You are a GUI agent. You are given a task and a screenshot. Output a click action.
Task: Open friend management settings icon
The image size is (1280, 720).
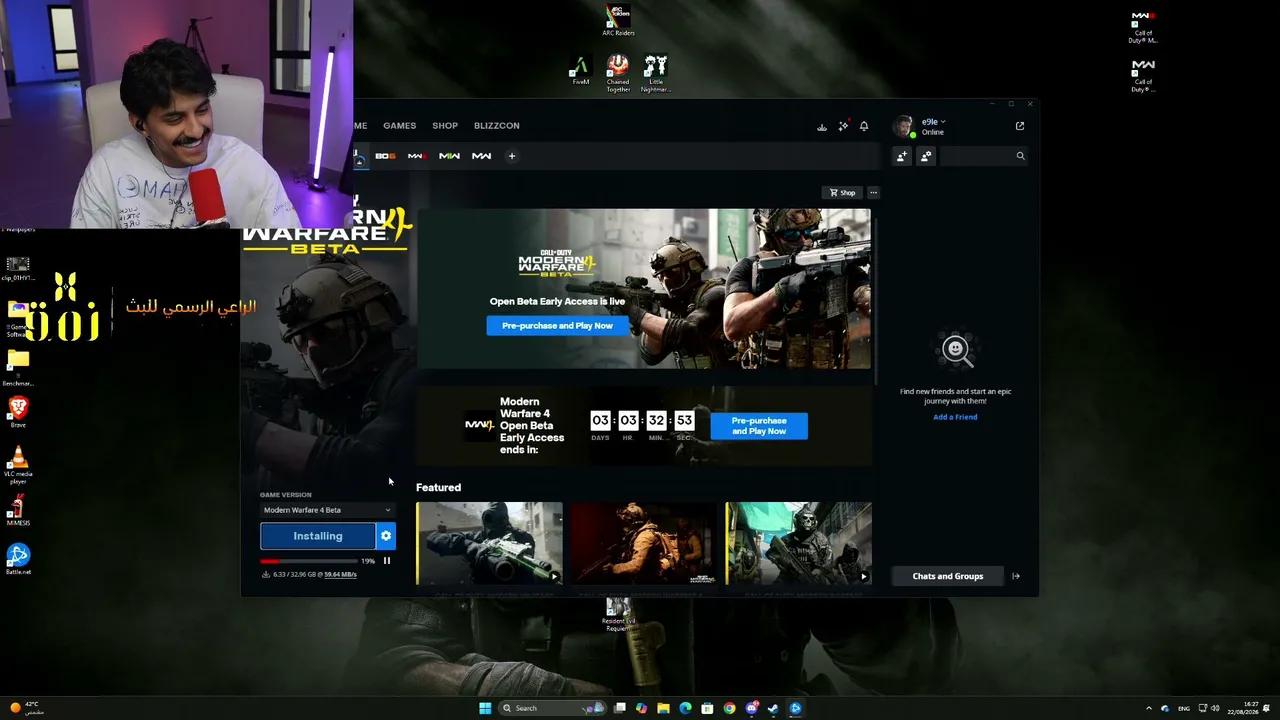(926, 156)
